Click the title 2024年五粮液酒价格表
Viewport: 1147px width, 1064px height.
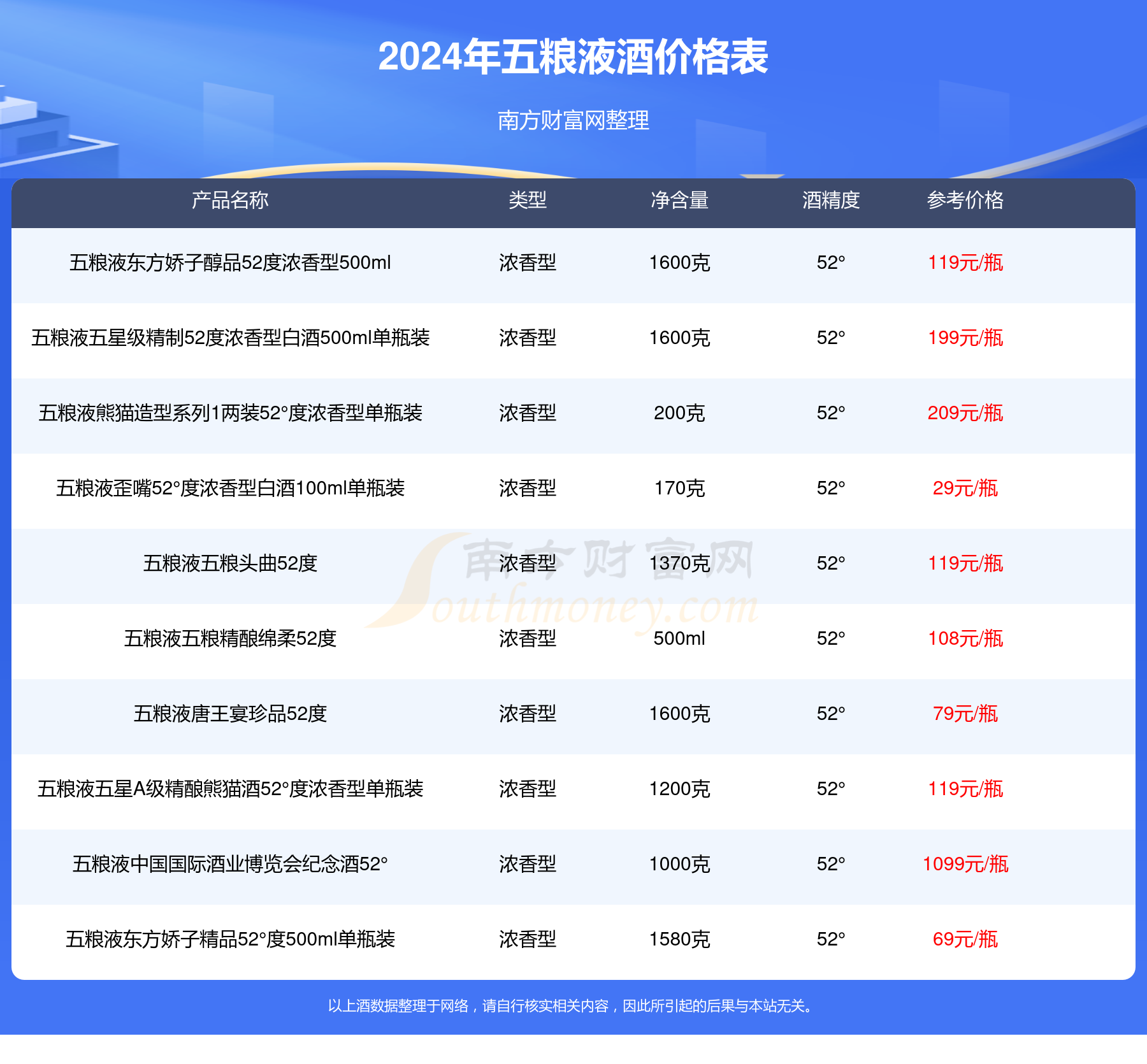(573, 57)
